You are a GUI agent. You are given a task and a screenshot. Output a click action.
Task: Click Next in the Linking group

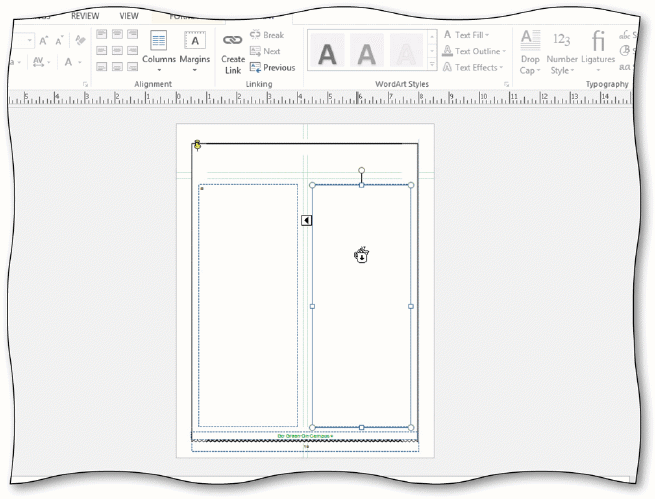pyautogui.click(x=265, y=51)
